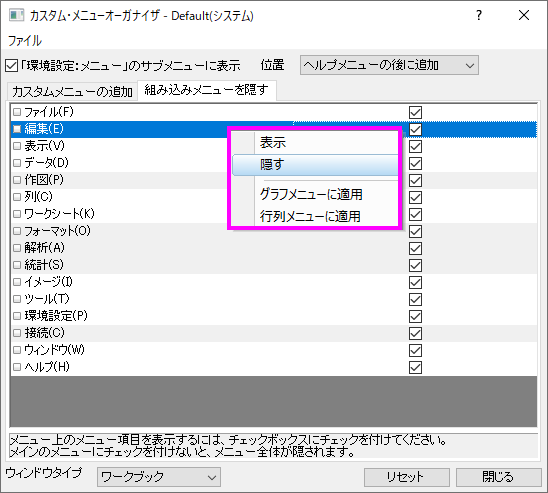
Task: Uncheck the ファイル(F) row checkbox
Action: click(x=415, y=113)
